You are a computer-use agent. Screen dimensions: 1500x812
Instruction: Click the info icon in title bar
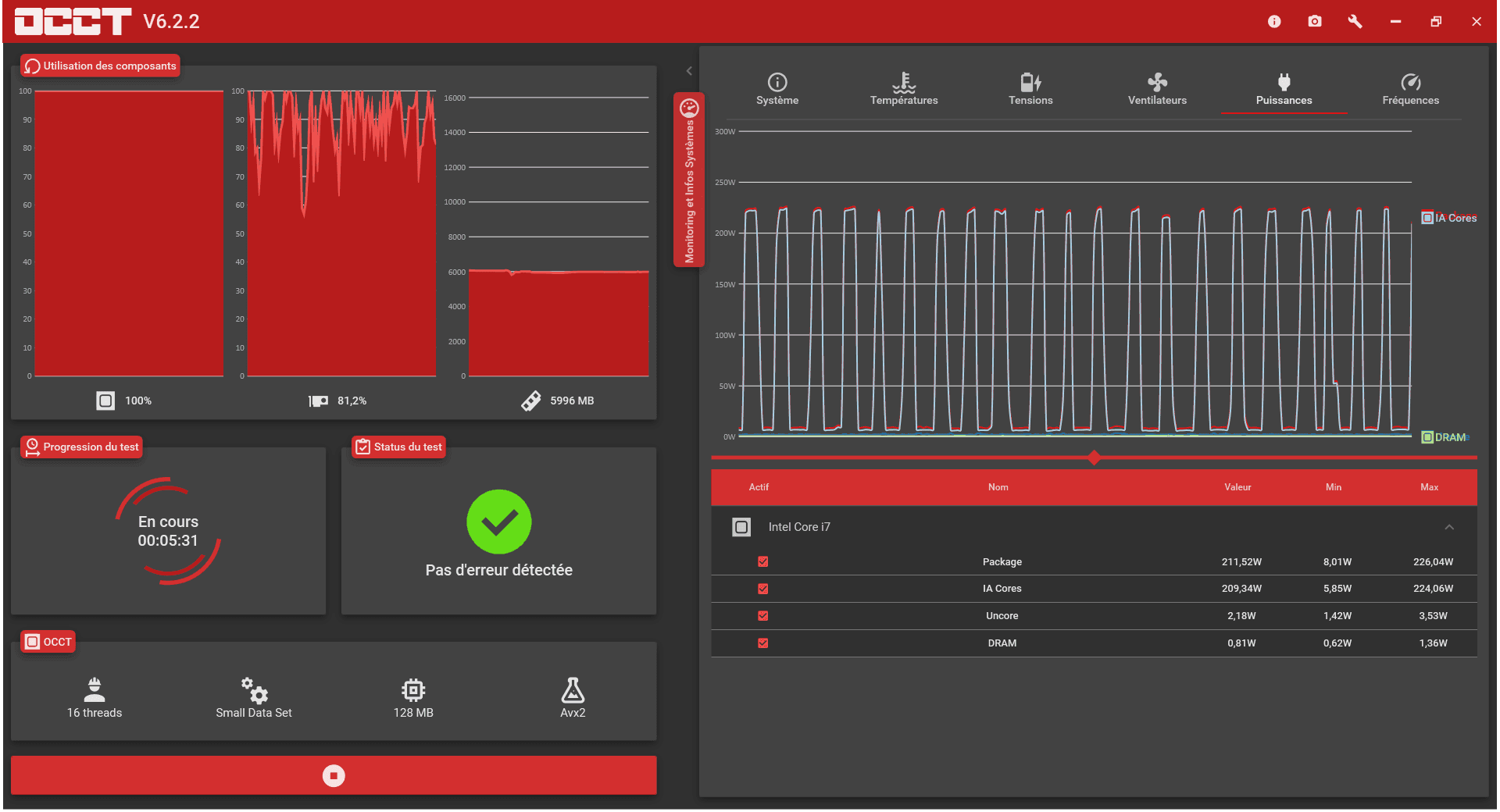[1274, 22]
